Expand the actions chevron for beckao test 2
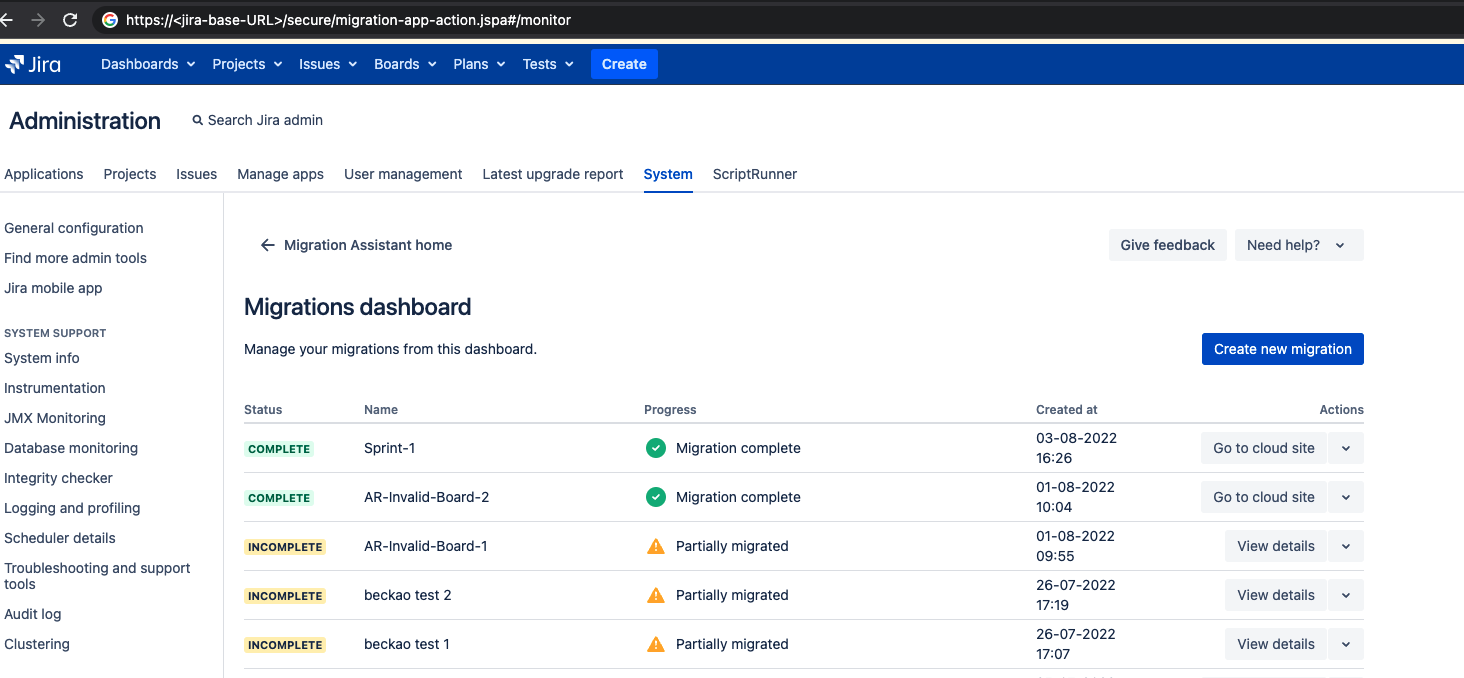This screenshot has width=1464, height=678. click(x=1346, y=595)
